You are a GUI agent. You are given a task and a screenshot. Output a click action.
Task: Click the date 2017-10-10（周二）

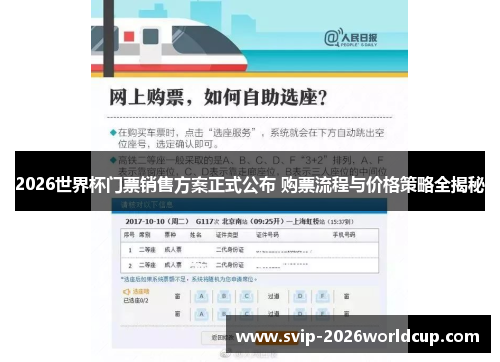click(157, 221)
